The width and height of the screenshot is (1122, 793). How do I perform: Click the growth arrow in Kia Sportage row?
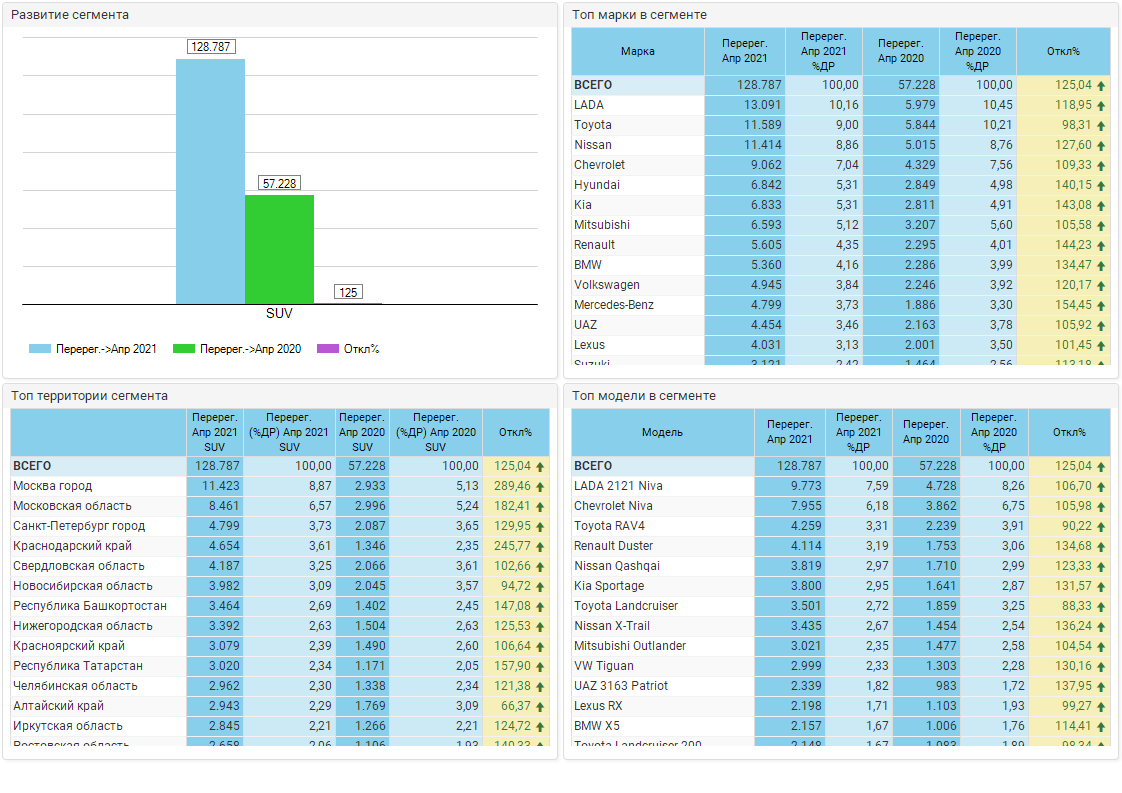pos(1101,586)
